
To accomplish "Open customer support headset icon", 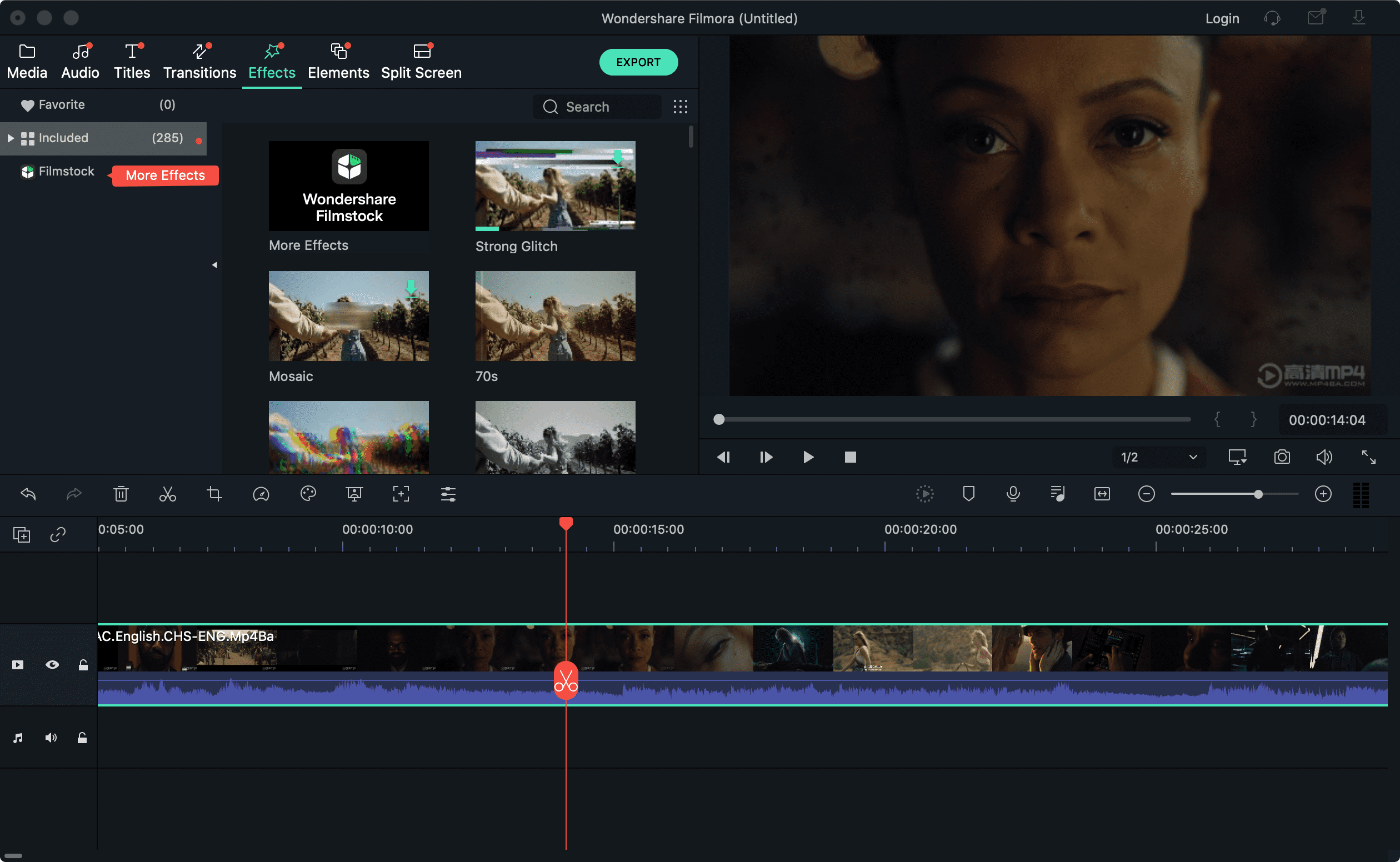I will [x=1272, y=18].
